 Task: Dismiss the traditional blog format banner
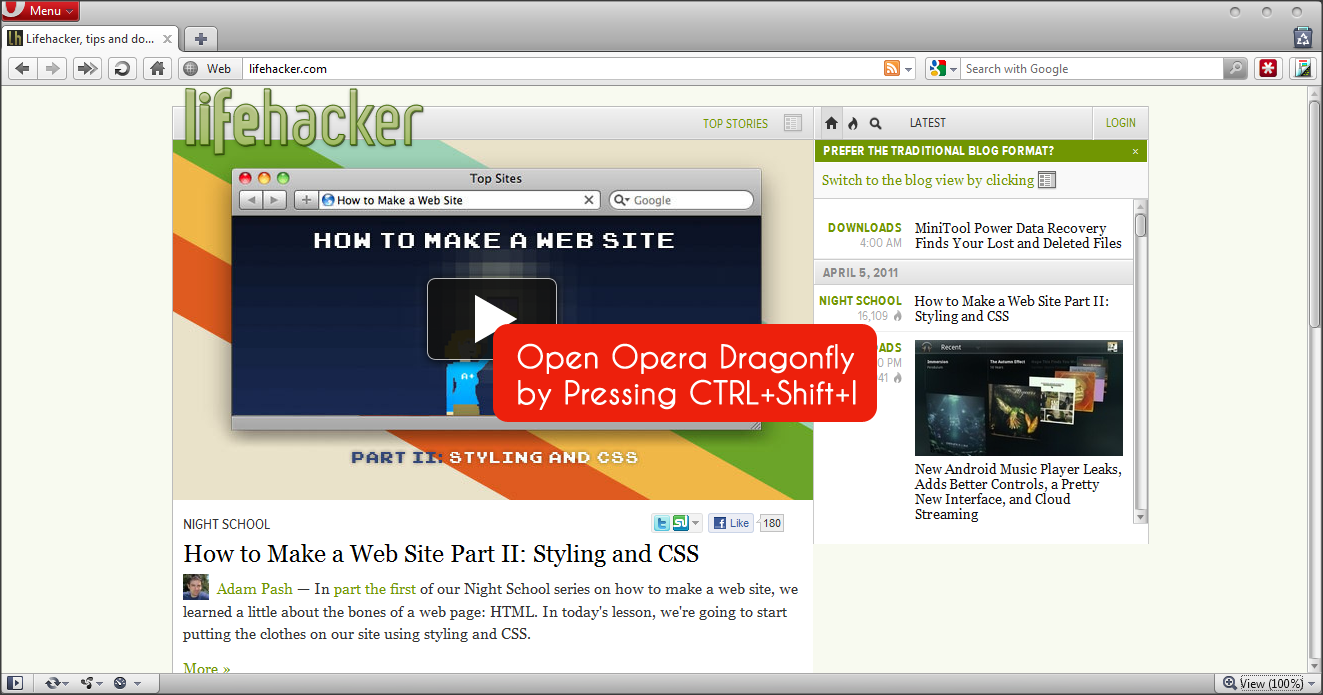pos(1135,152)
